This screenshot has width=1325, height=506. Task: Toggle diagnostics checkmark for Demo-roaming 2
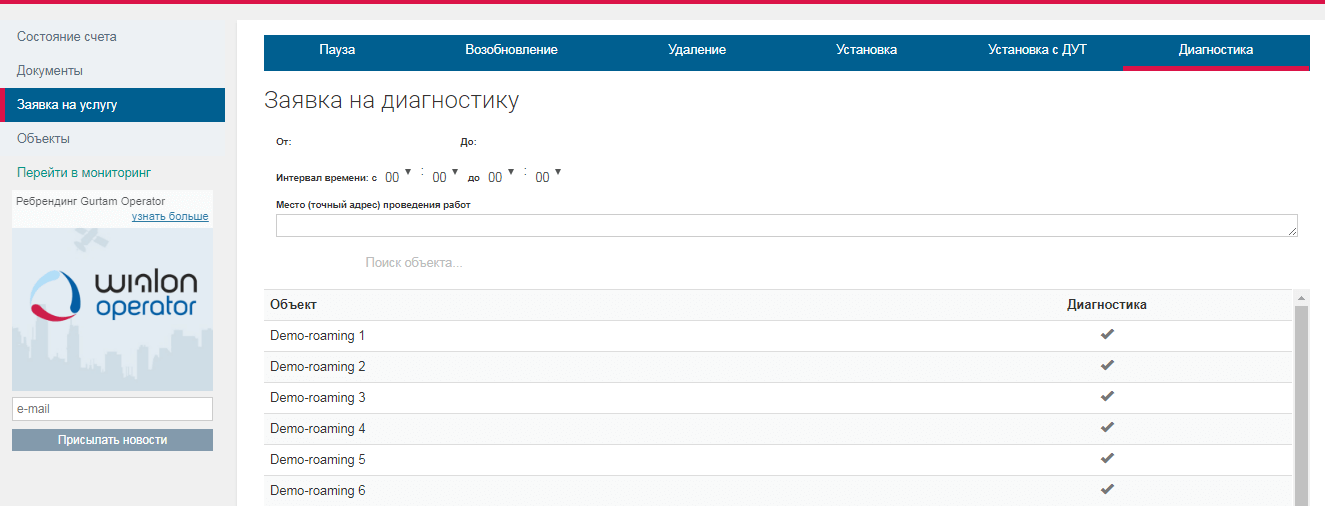tap(1107, 366)
